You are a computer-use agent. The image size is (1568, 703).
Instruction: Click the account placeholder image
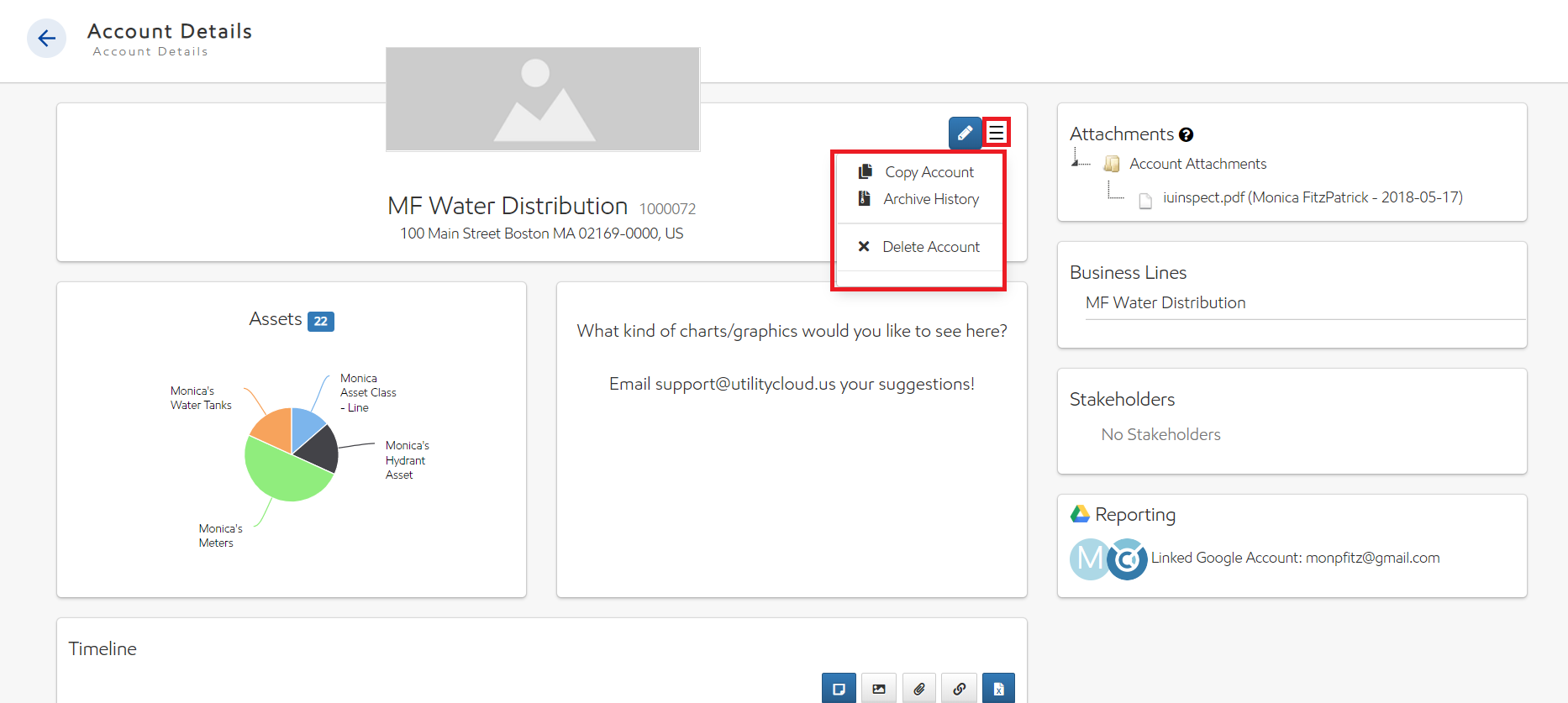click(543, 99)
